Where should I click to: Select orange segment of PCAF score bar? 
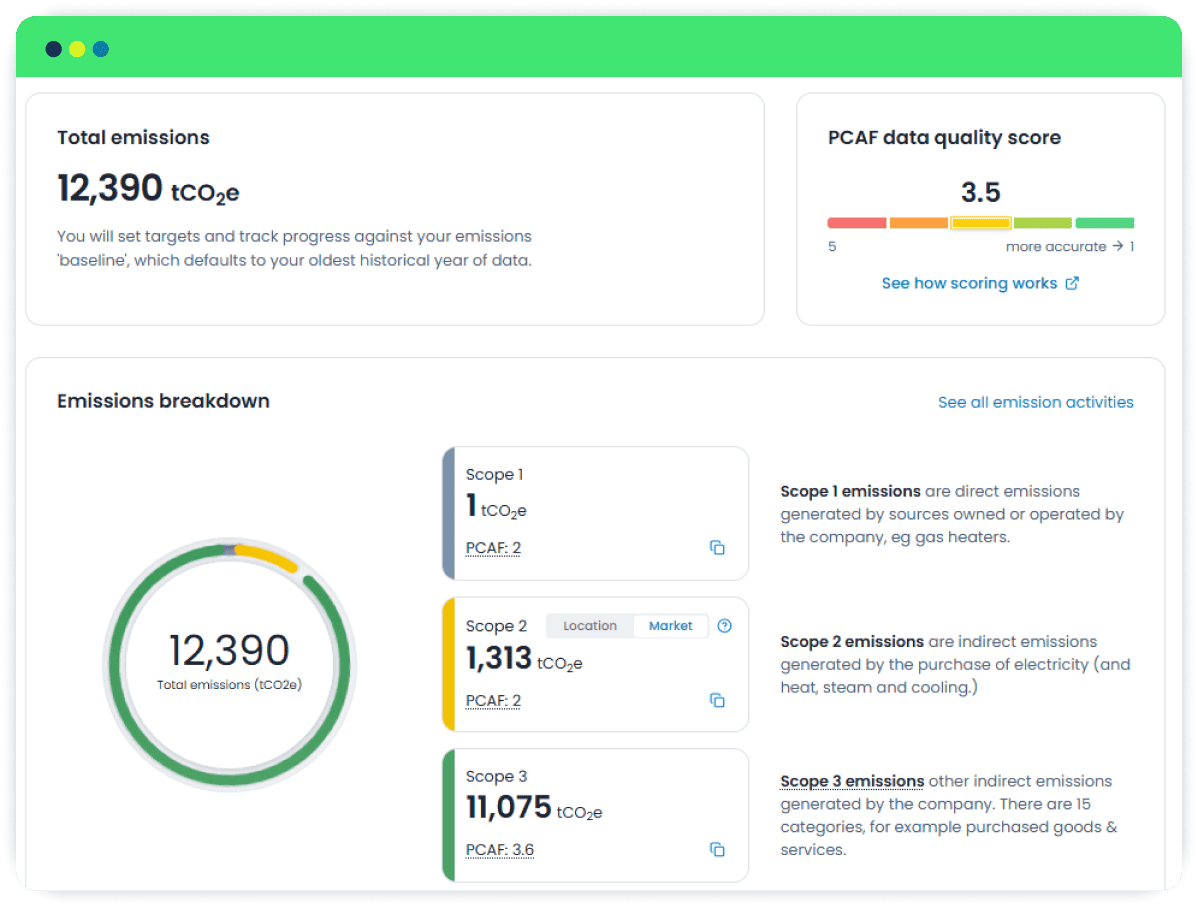coord(918,223)
